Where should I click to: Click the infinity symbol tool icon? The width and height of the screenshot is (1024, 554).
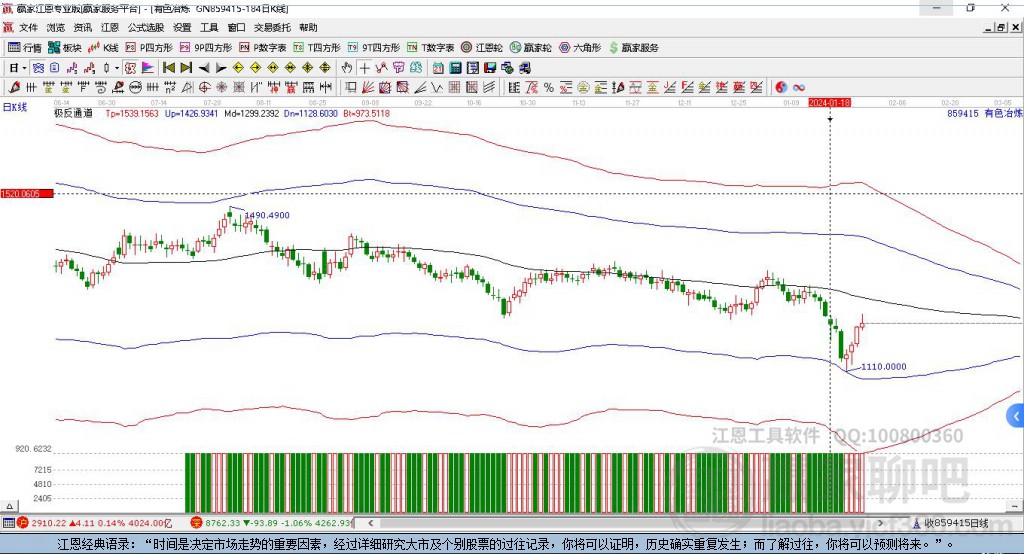[799, 88]
